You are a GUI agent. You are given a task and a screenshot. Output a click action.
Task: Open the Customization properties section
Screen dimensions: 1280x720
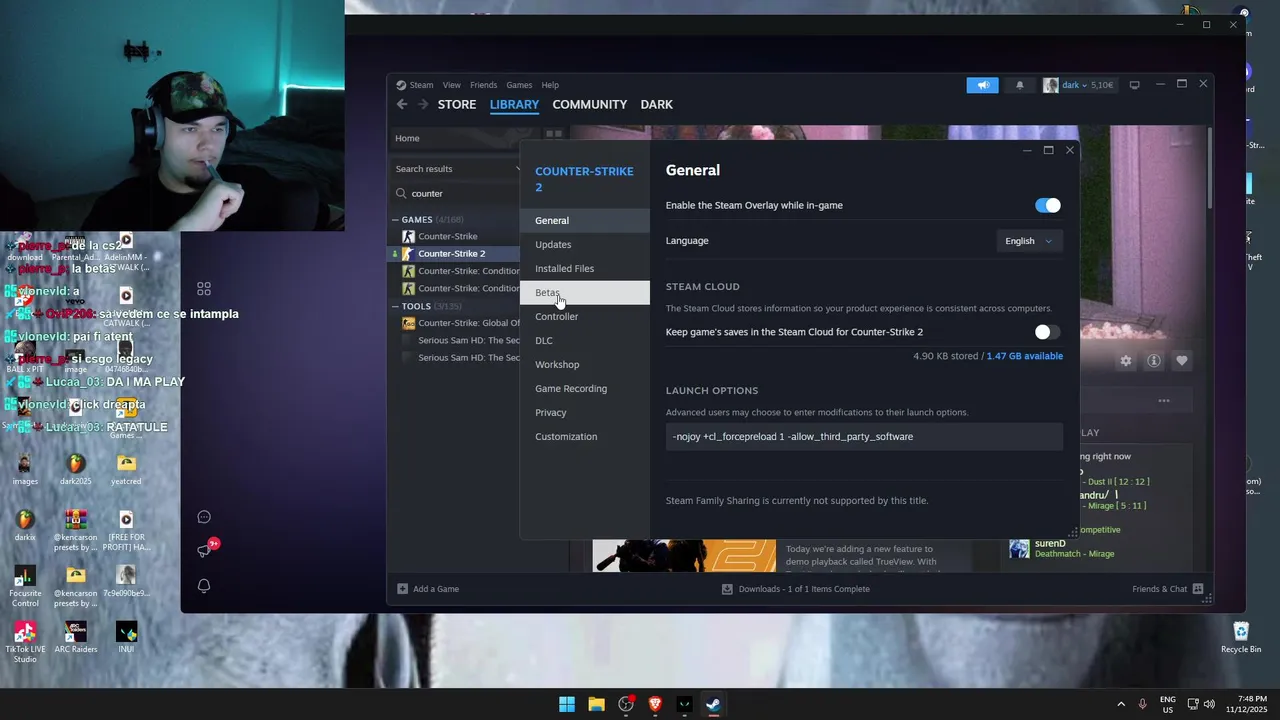[585, 437]
